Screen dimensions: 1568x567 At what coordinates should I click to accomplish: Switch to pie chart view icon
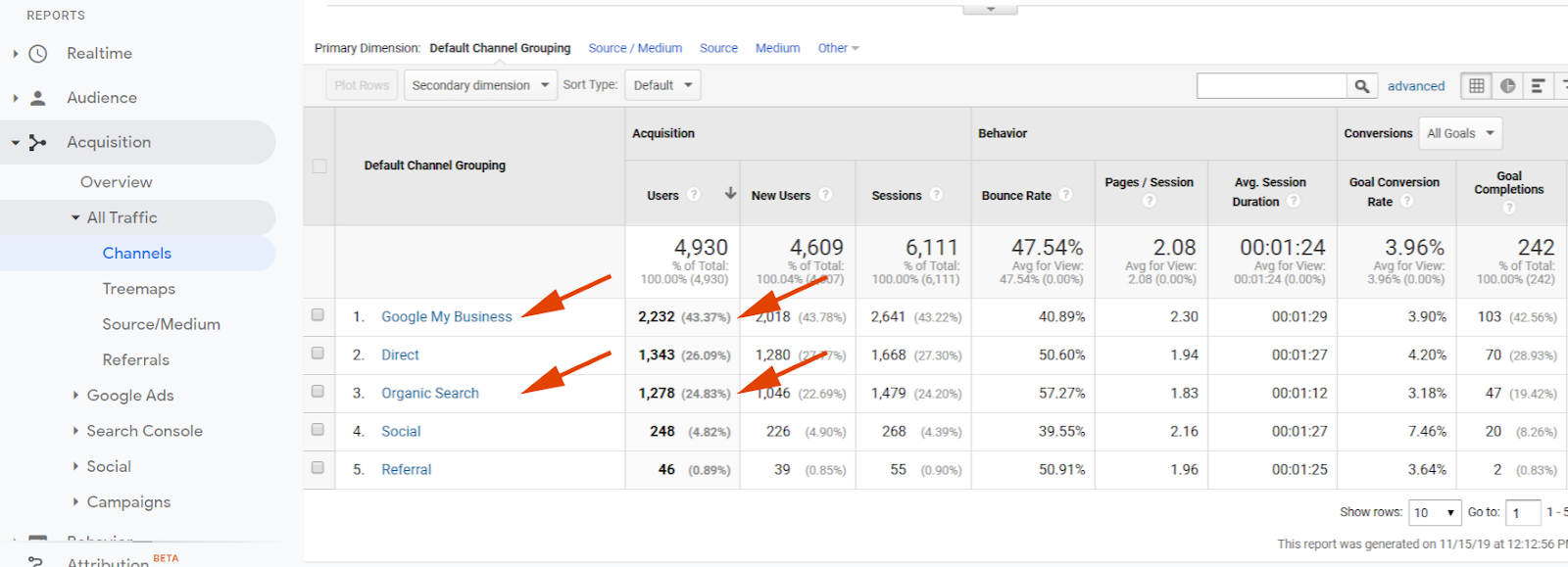[x=1507, y=86]
